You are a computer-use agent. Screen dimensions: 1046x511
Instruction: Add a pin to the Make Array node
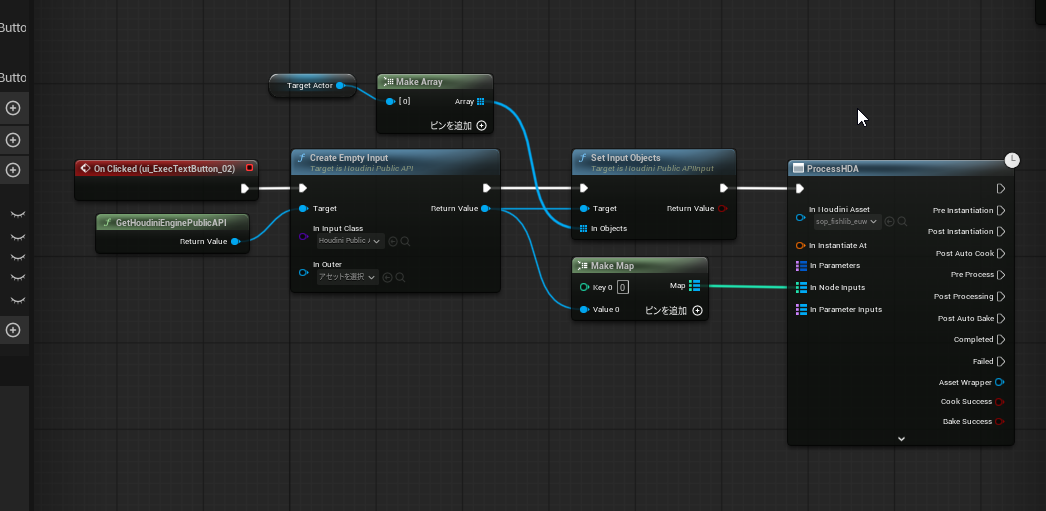point(481,126)
